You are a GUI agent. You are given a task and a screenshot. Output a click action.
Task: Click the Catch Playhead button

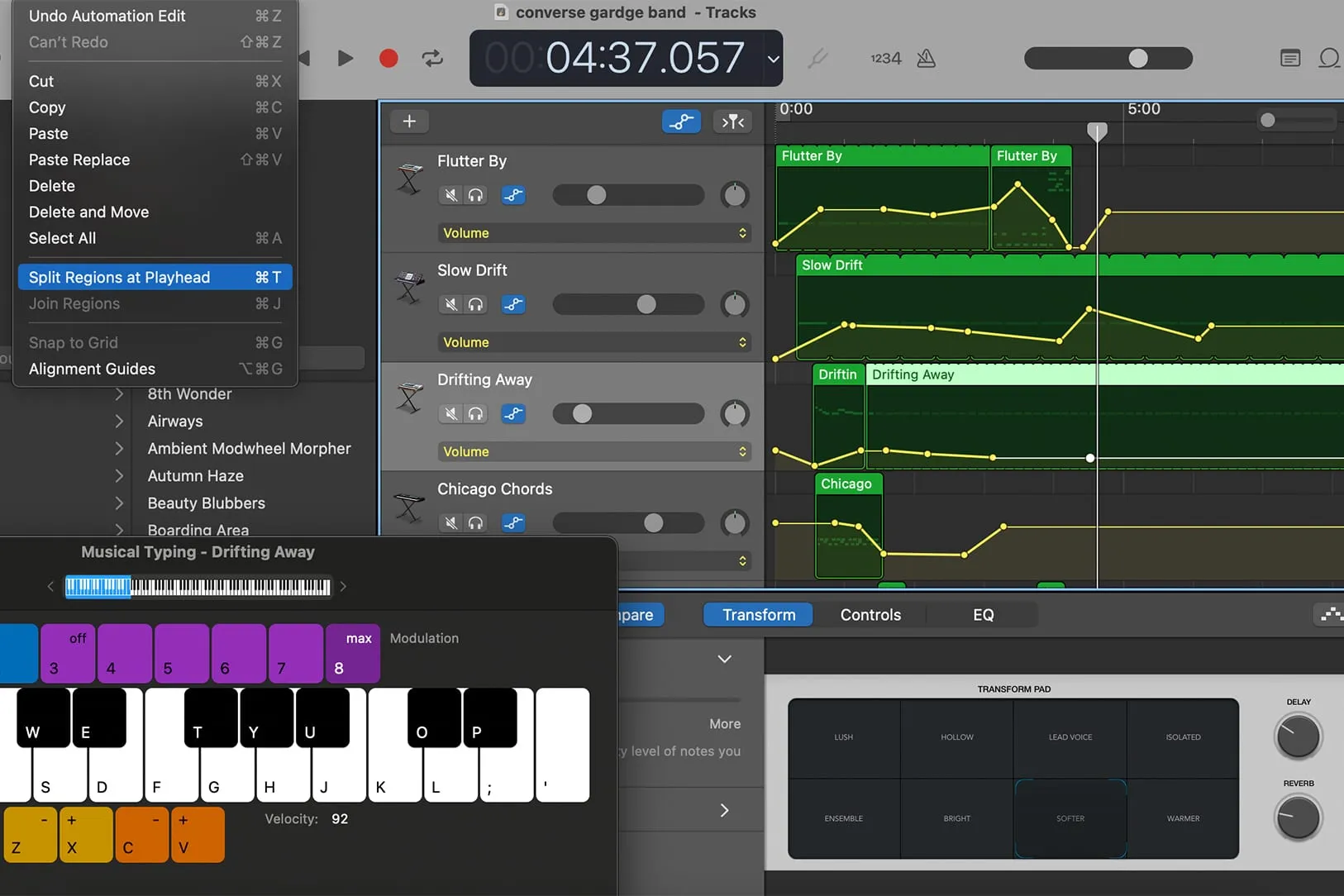pos(732,122)
